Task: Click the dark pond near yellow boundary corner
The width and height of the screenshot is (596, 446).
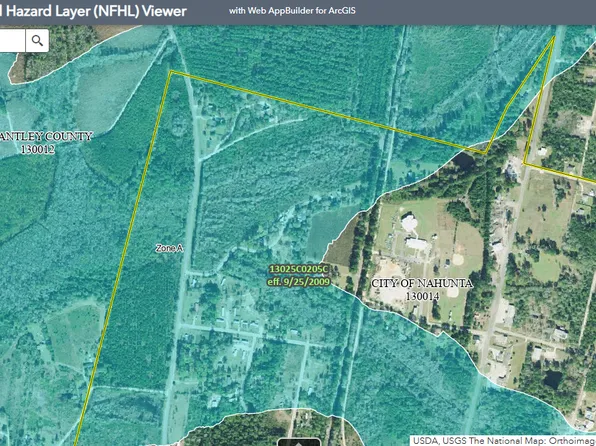Action: (464, 161)
